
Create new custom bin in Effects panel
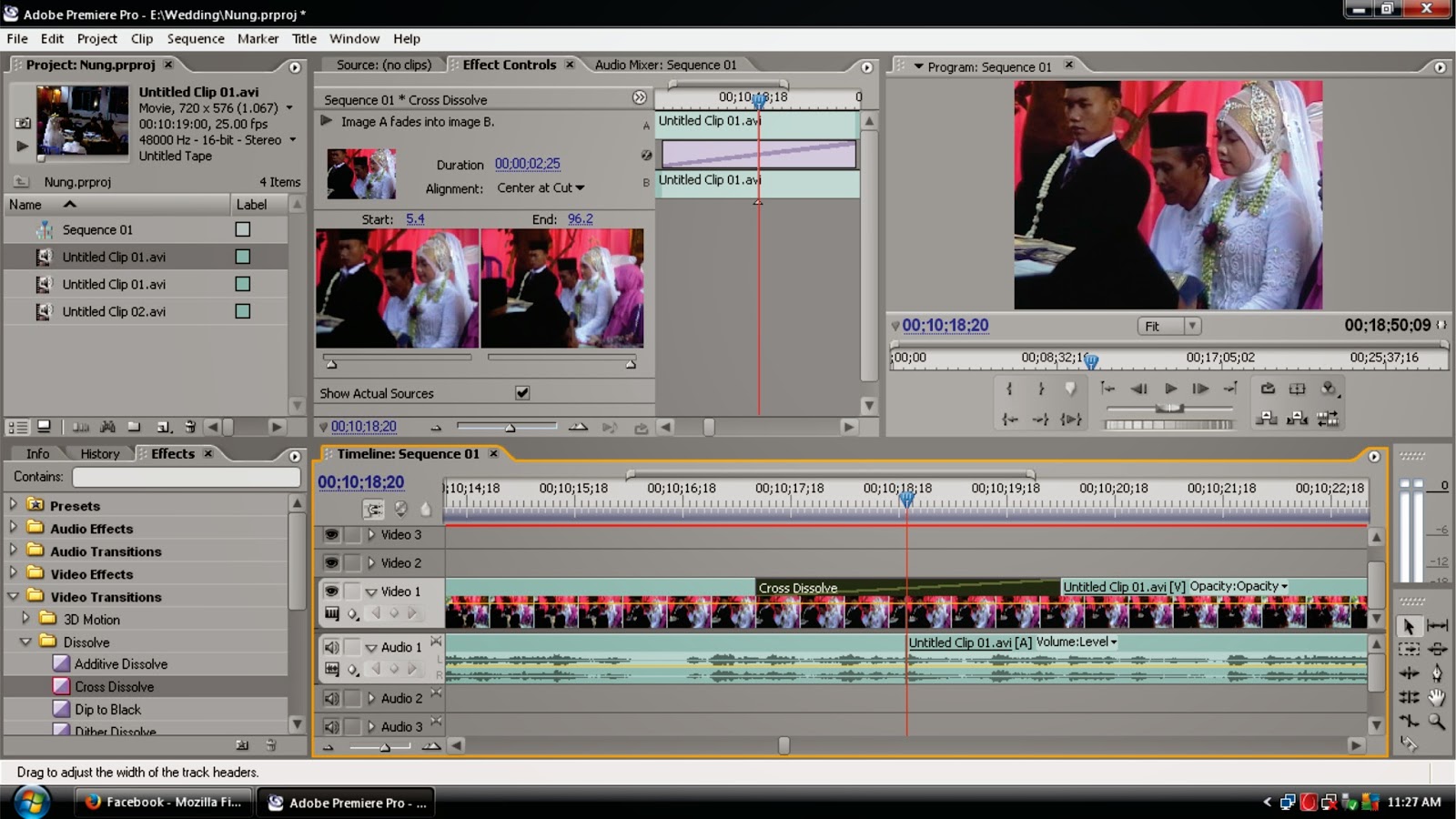coord(241,745)
